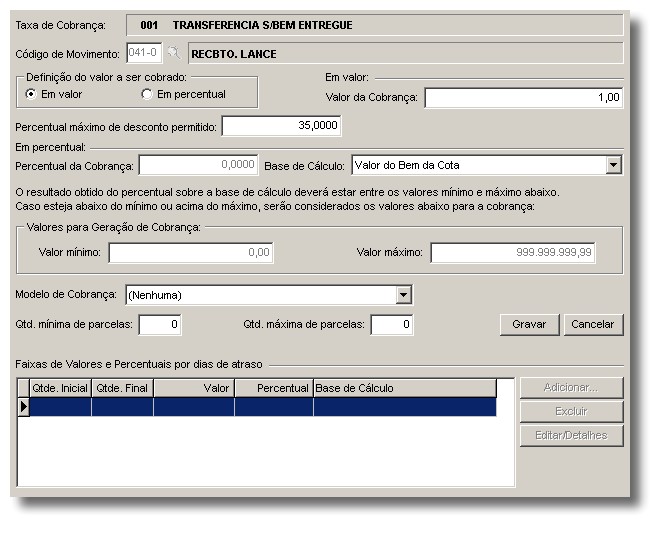
Task: Click the (Nenhuma) combo box text
Action: tap(155, 295)
